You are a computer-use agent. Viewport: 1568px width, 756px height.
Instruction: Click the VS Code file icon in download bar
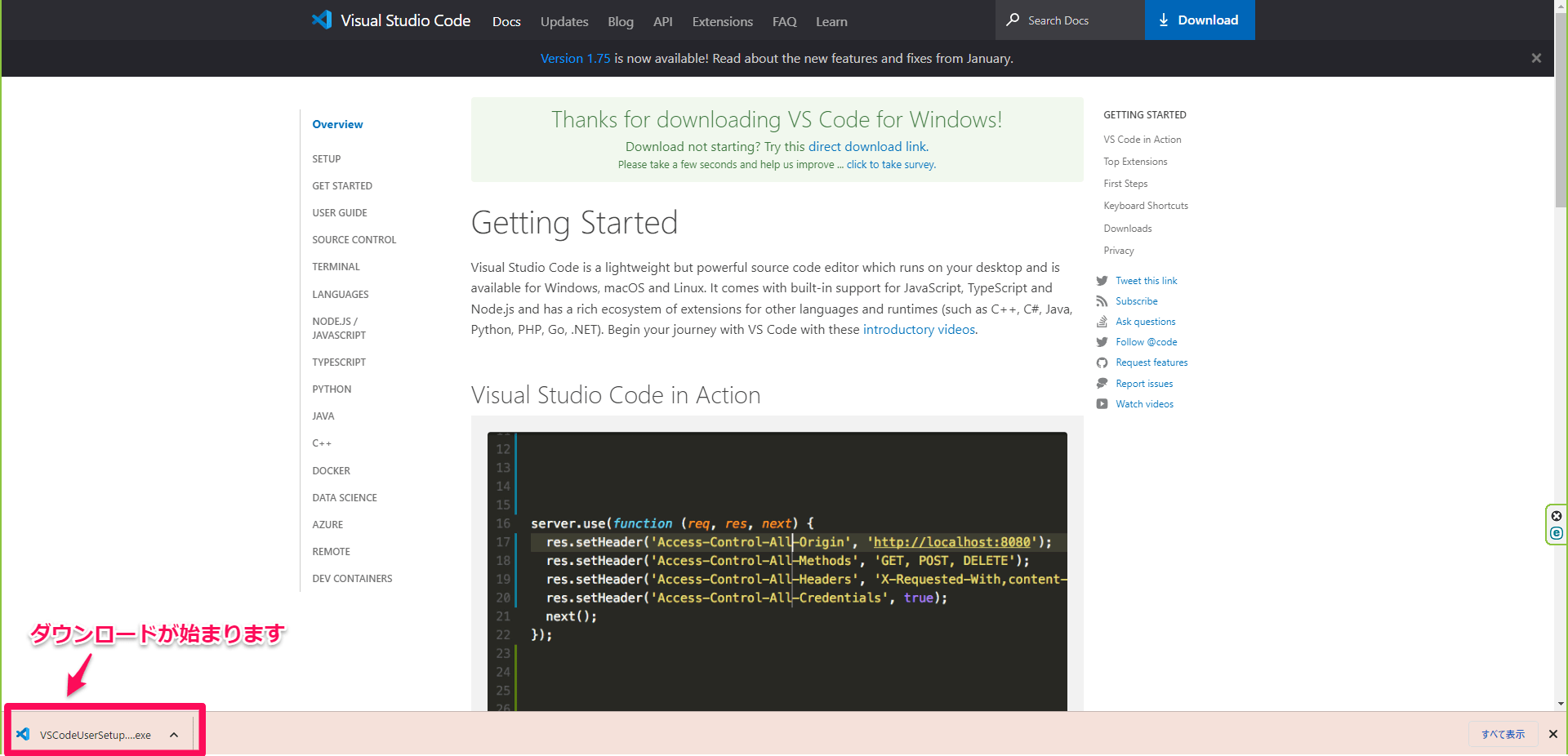coord(23,734)
